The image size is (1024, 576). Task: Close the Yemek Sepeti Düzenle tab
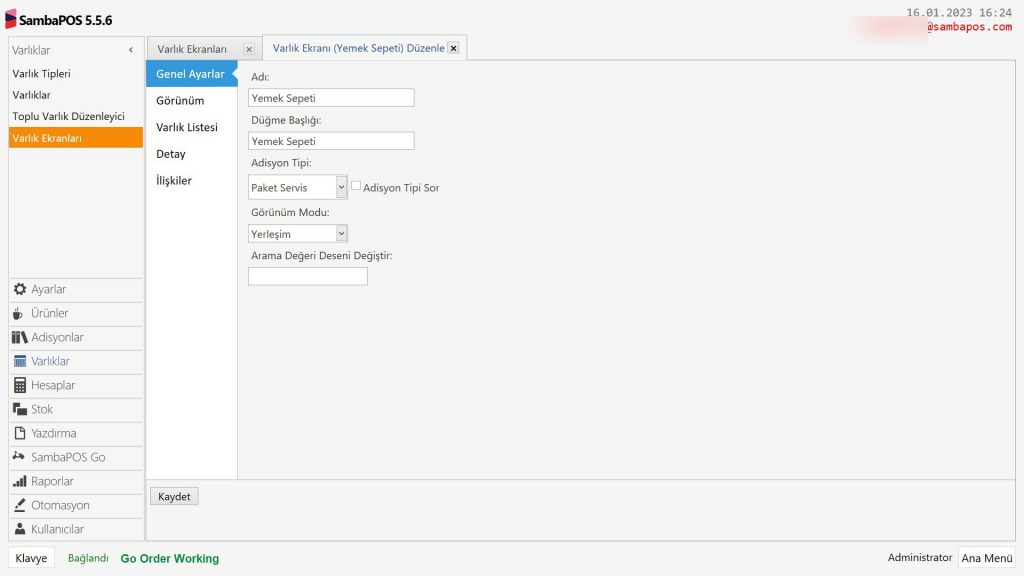[x=453, y=48]
